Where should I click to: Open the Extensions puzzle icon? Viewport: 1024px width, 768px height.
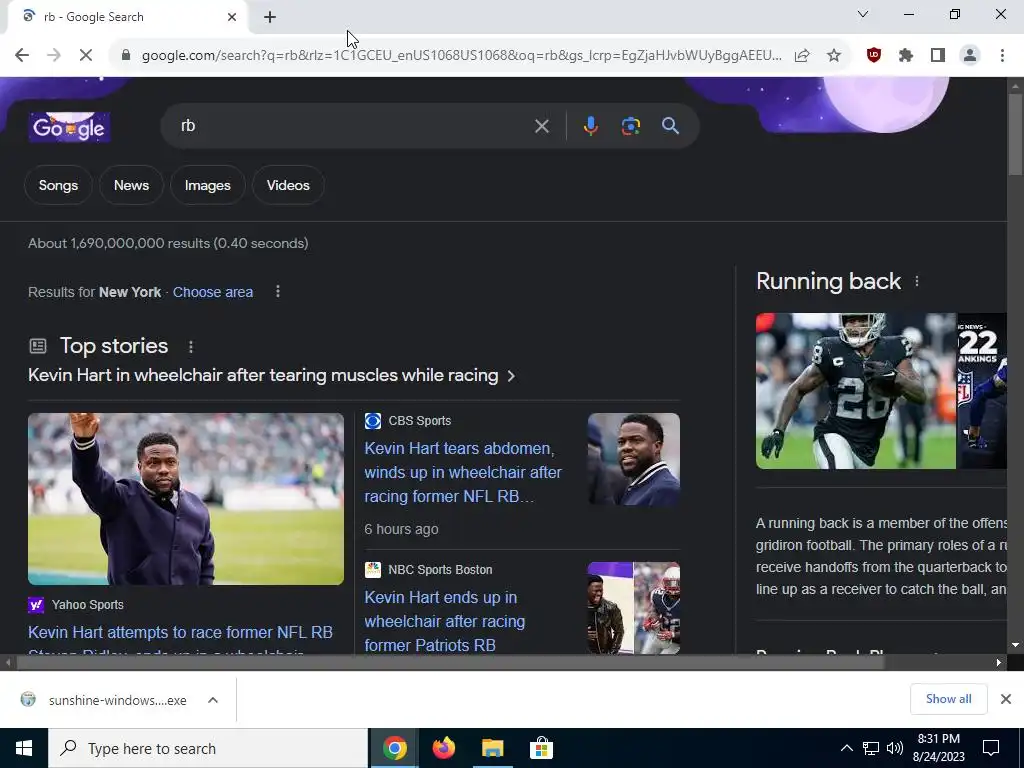(x=906, y=56)
